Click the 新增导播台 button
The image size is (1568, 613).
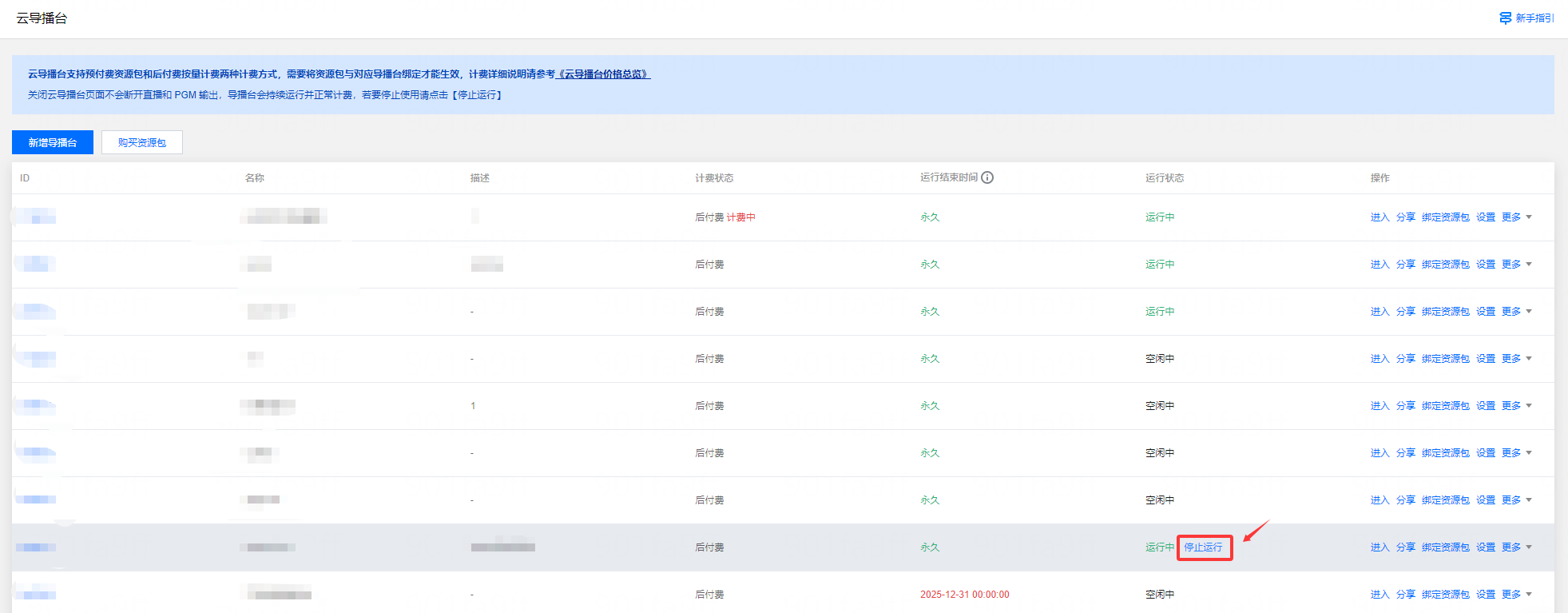pos(53,142)
